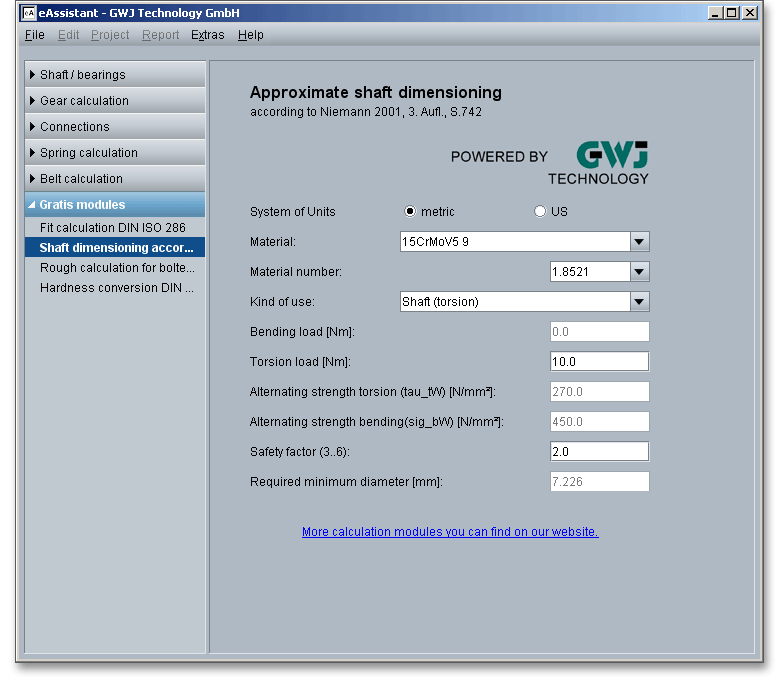Click the GWJ Technology logo
This screenshot has width=779, height=678.
[x=598, y=163]
